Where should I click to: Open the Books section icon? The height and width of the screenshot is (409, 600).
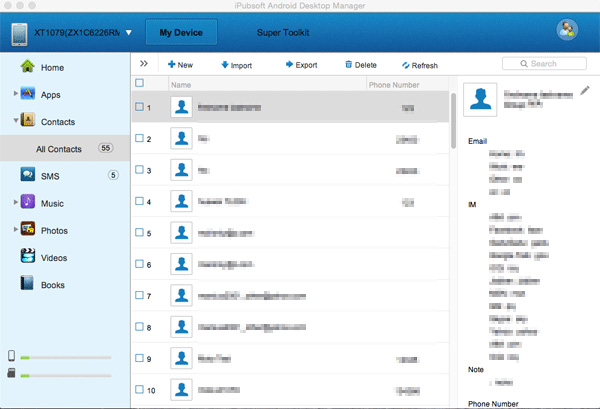point(28,284)
